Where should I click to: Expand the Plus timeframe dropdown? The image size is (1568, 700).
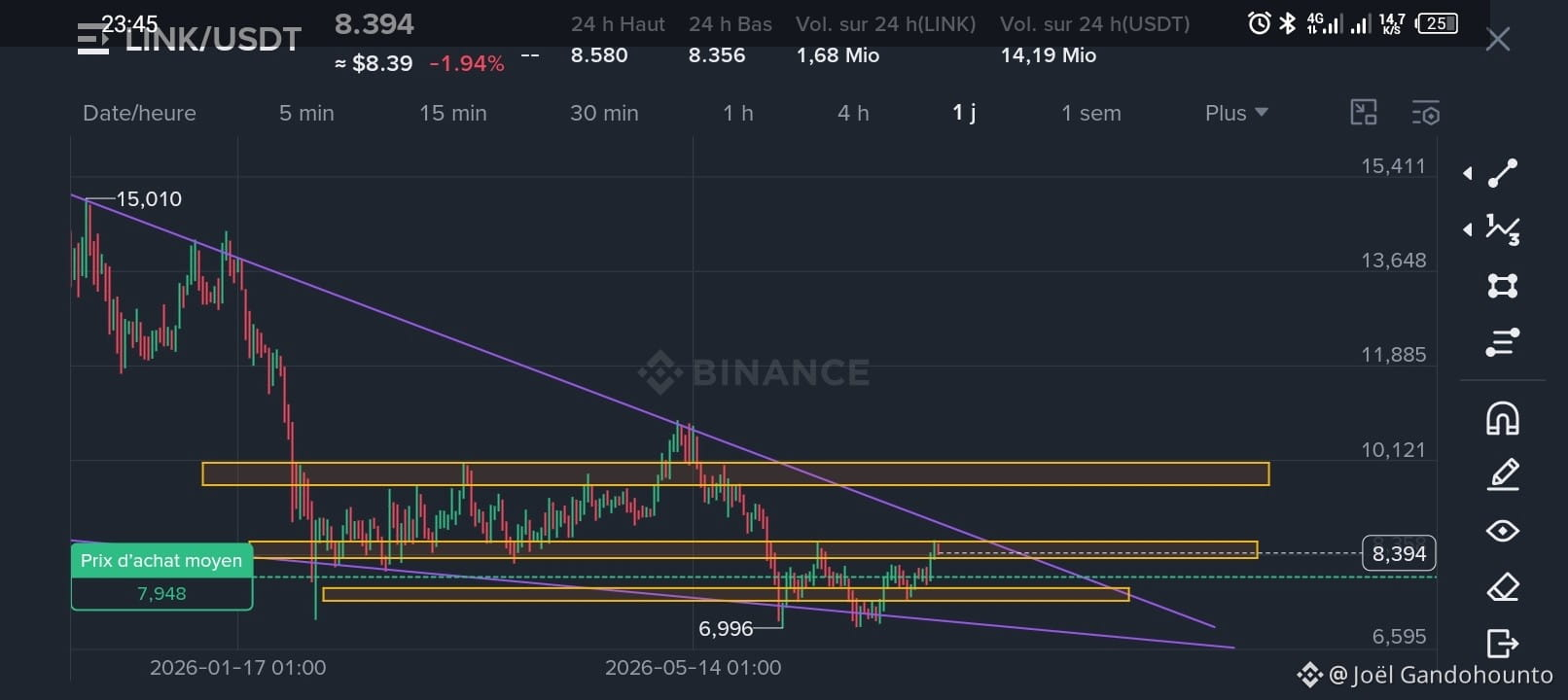(1236, 113)
